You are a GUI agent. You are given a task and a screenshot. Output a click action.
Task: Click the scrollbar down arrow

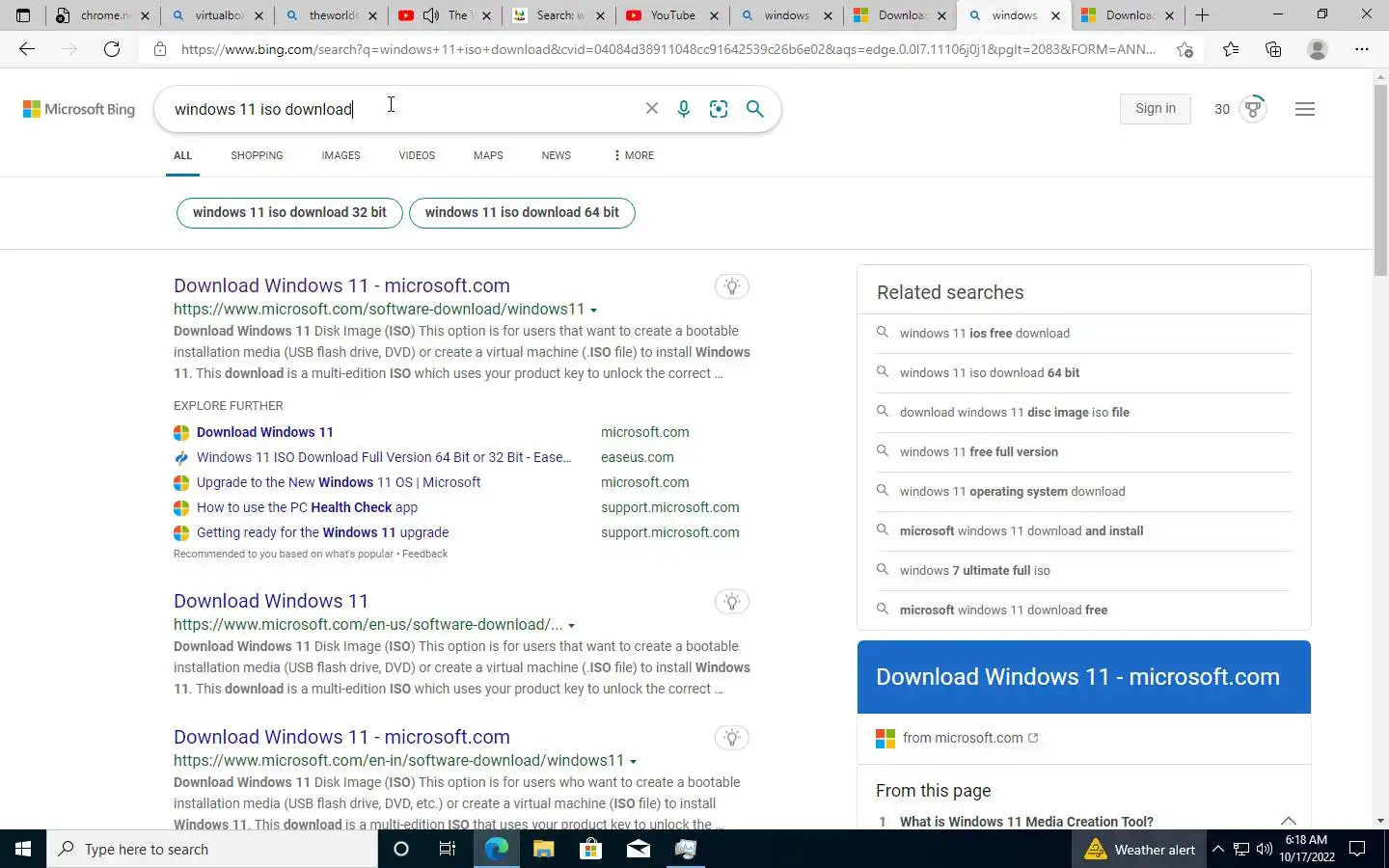(x=1380, y=821)
